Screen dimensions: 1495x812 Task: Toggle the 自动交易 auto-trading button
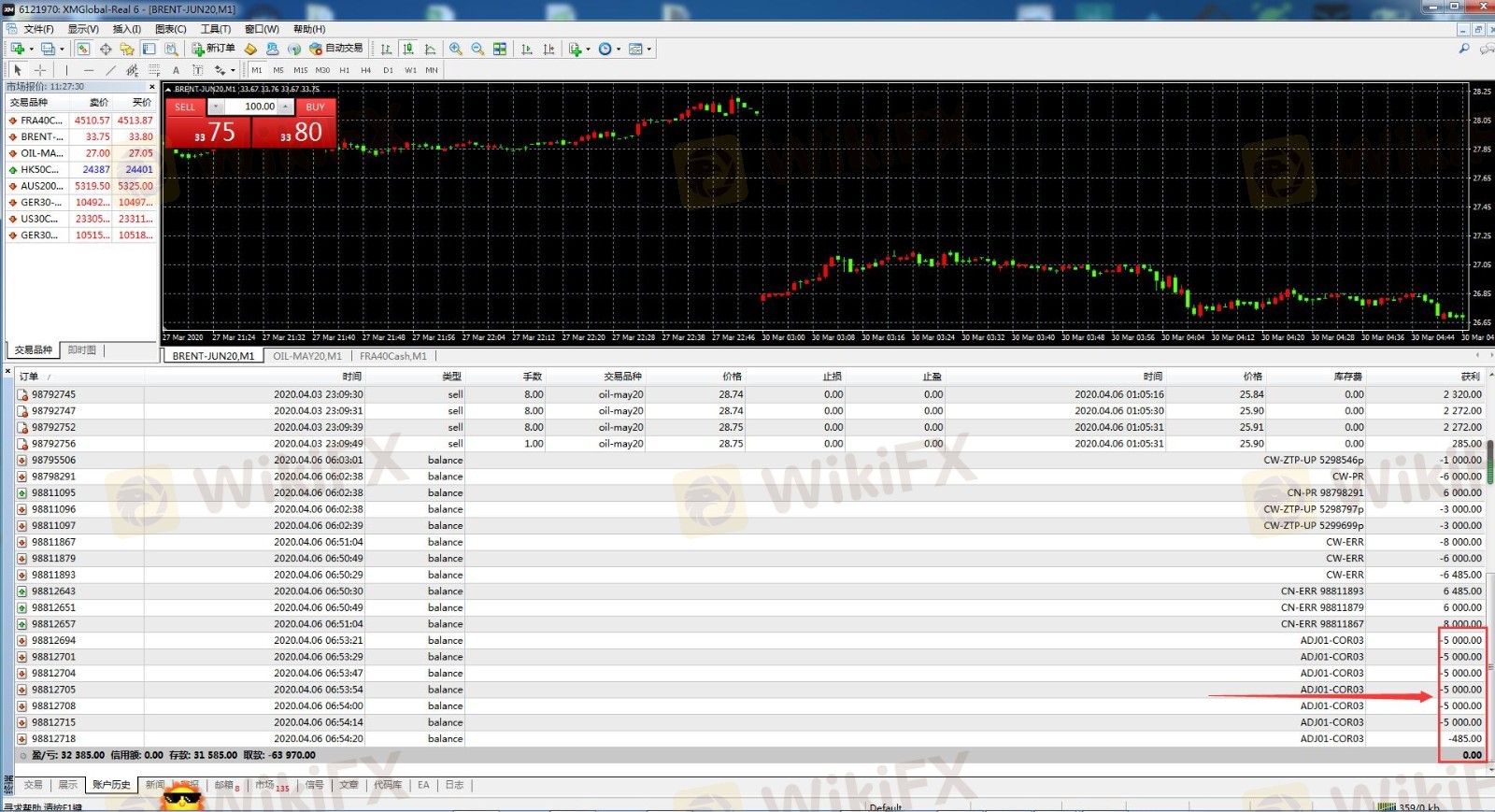tap(335, 49)
